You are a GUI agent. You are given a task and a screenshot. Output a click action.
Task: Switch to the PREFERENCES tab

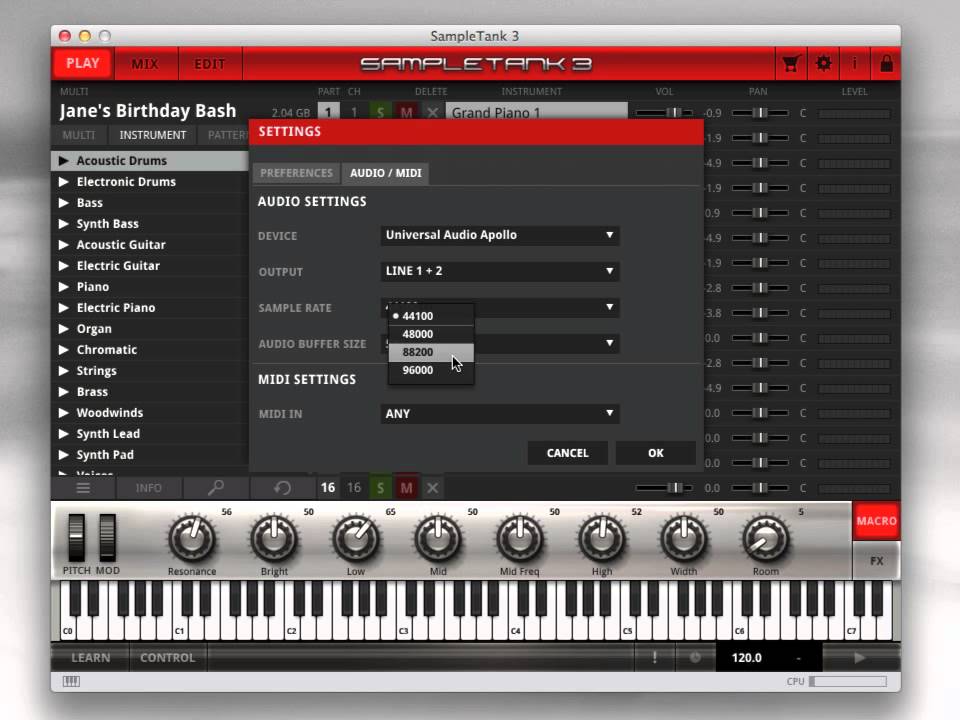pos(296,173)
